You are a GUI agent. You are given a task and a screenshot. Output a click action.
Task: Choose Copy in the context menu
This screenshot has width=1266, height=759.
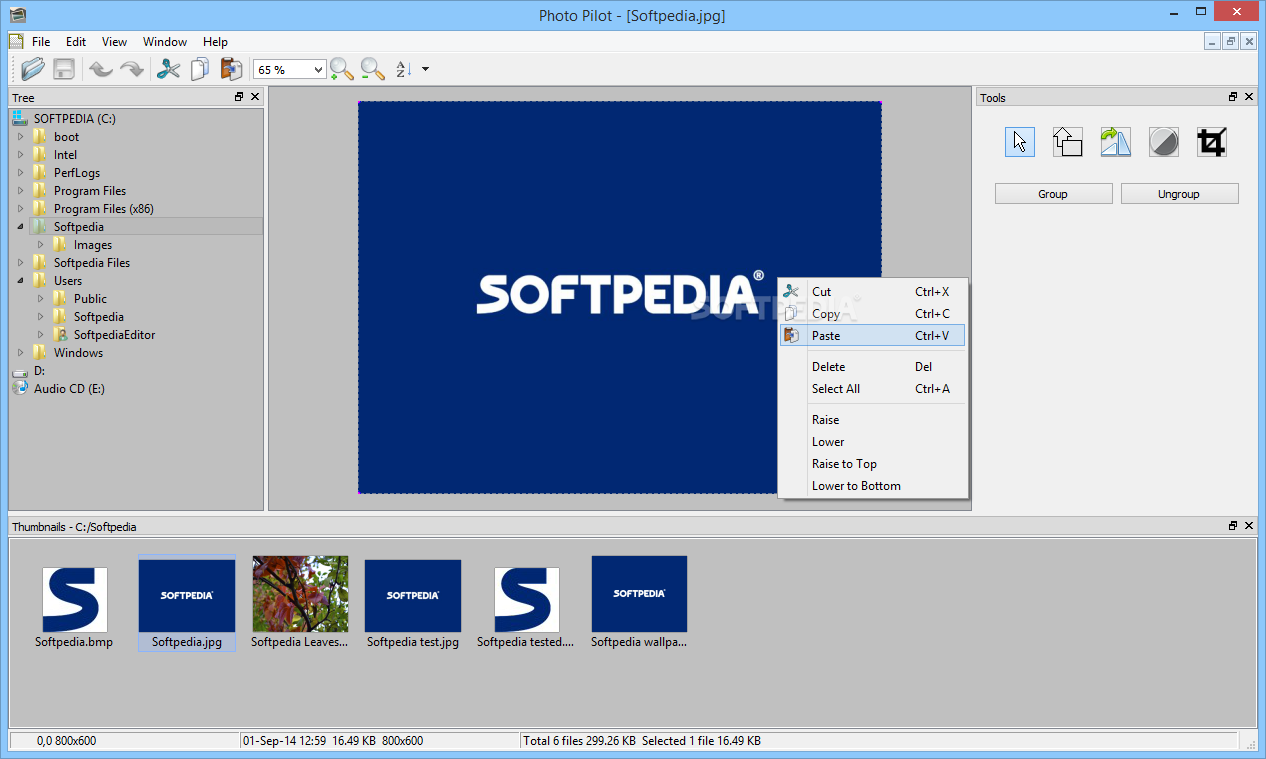[x=872, y=314]
